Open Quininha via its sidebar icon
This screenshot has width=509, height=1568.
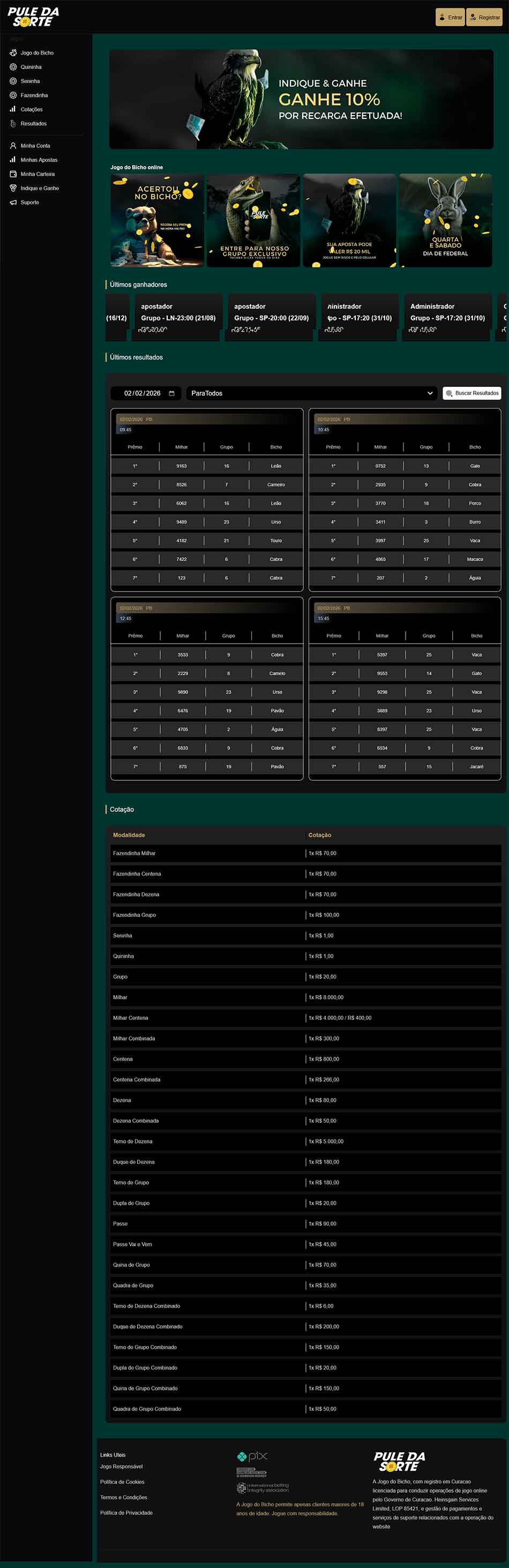[13, 67]
